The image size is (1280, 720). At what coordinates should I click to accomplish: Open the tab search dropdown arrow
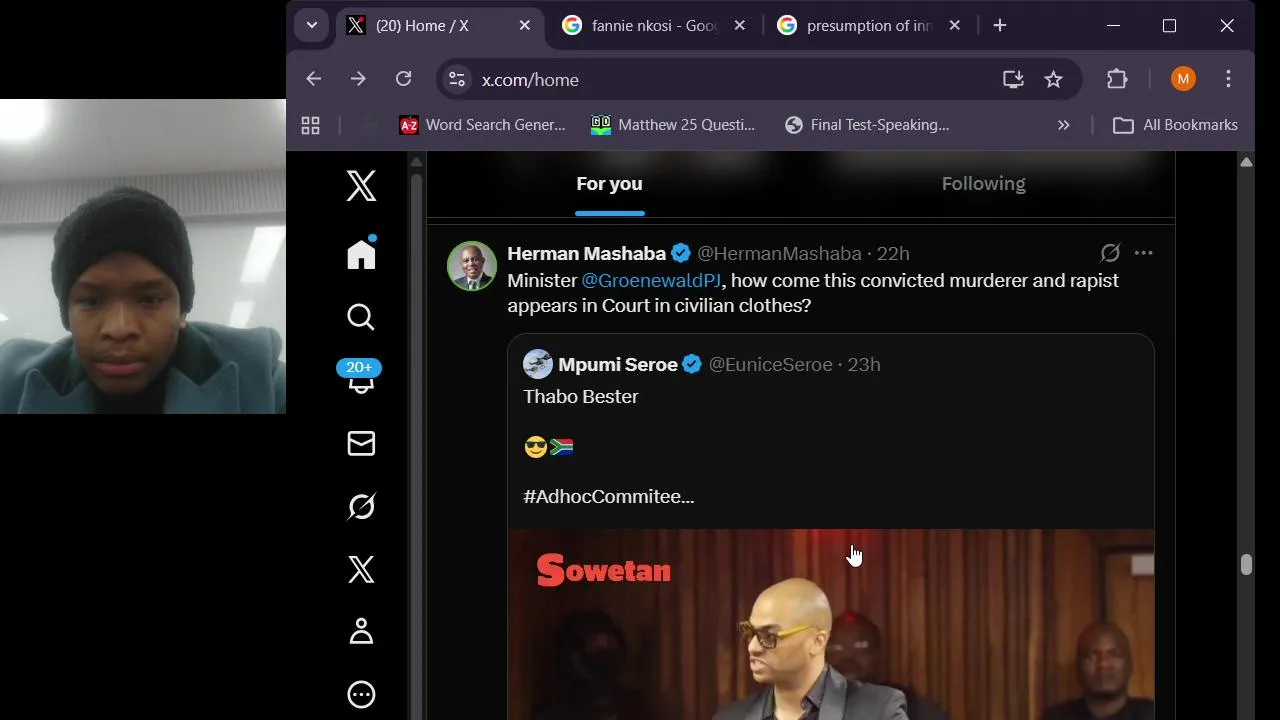[312, 26]
